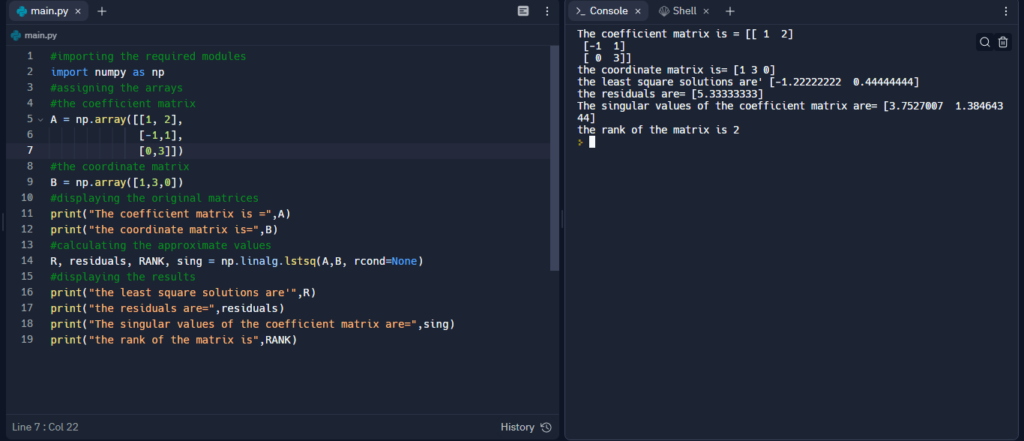Search the console output with magnifier icon
This screenshot has width=1024, height=441.
[984, 42]
